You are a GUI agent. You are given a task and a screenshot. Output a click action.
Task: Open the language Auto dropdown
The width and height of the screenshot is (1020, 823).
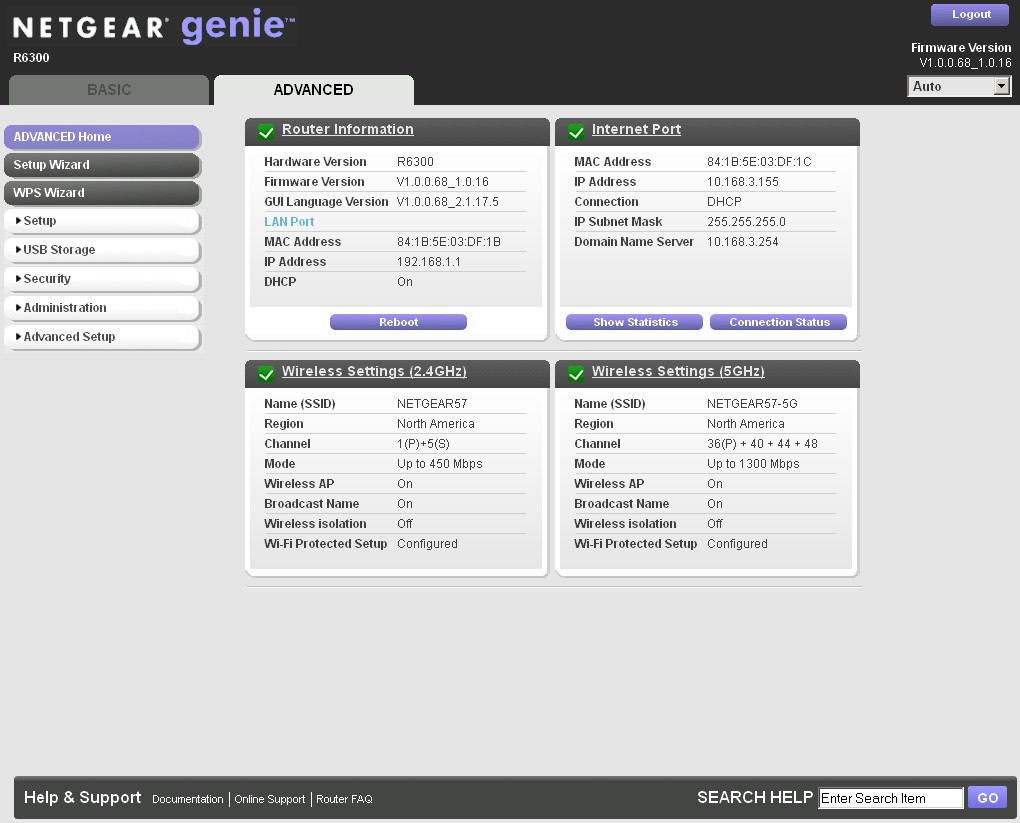coord(959,86)
